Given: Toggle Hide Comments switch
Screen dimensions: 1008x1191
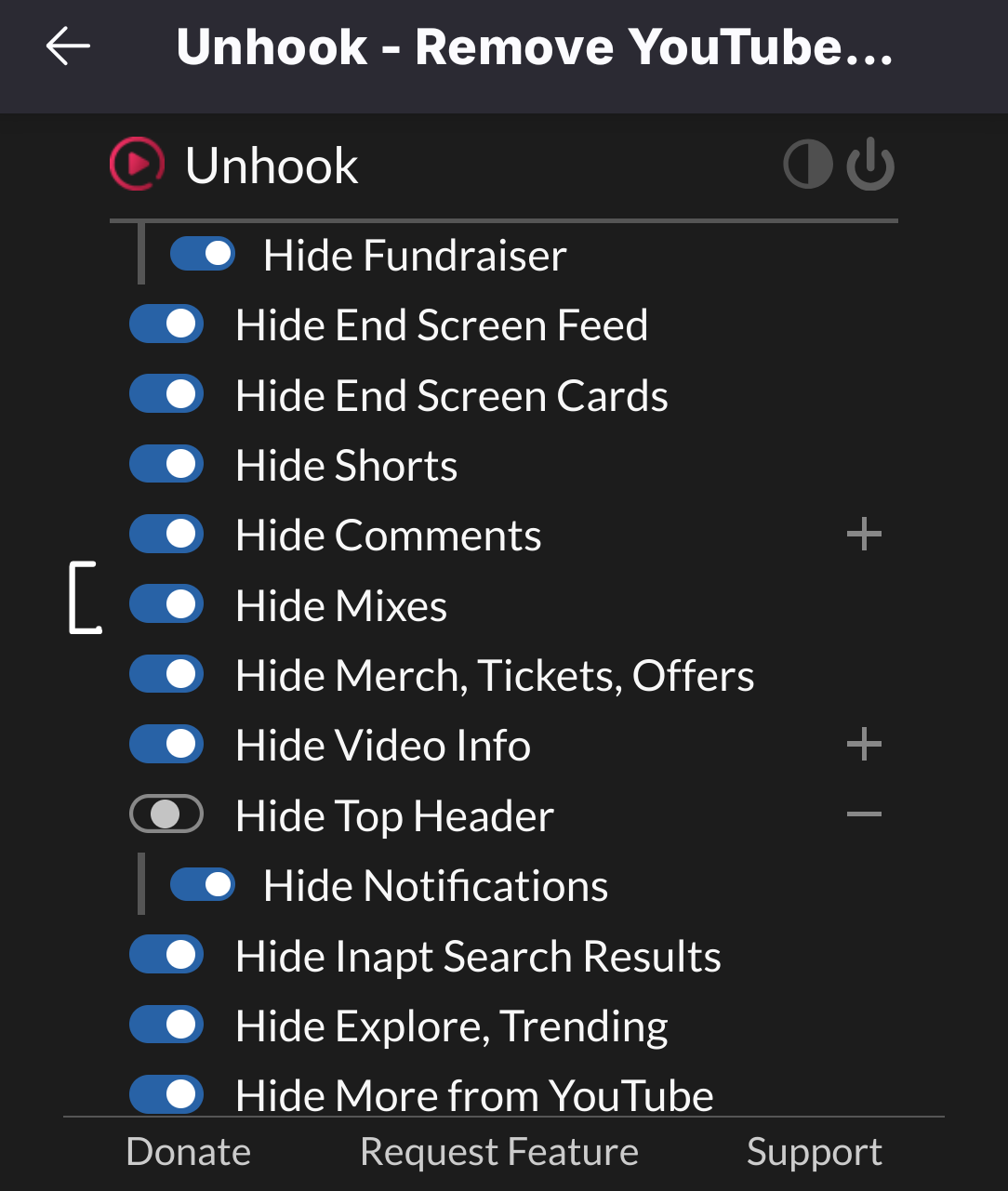Looking at the screenshot, I should point(166,535).
